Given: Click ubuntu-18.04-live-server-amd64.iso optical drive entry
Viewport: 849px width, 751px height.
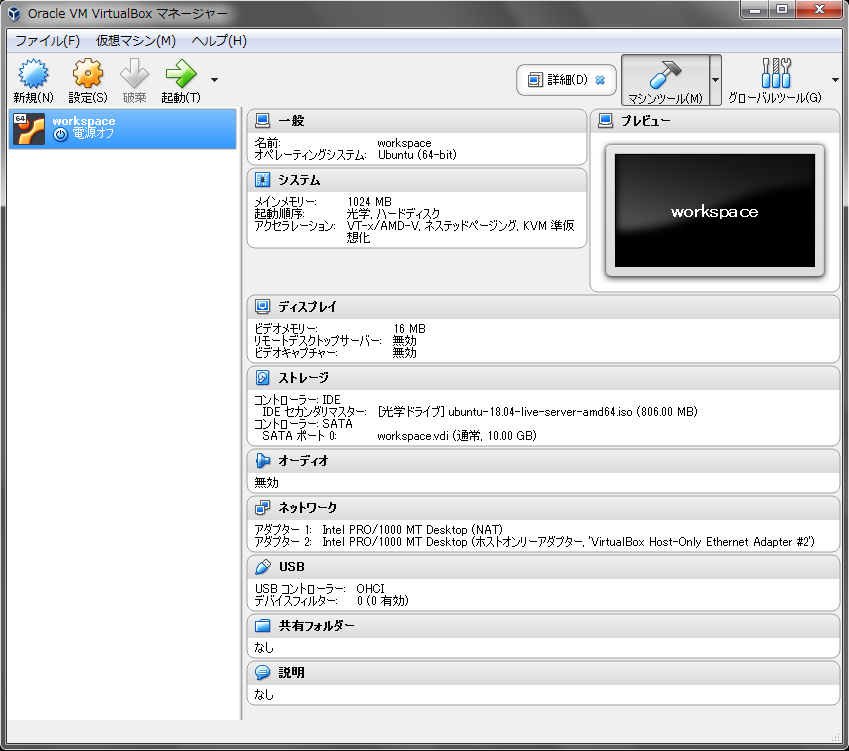Looking at the screenshot, I should 537,412.
